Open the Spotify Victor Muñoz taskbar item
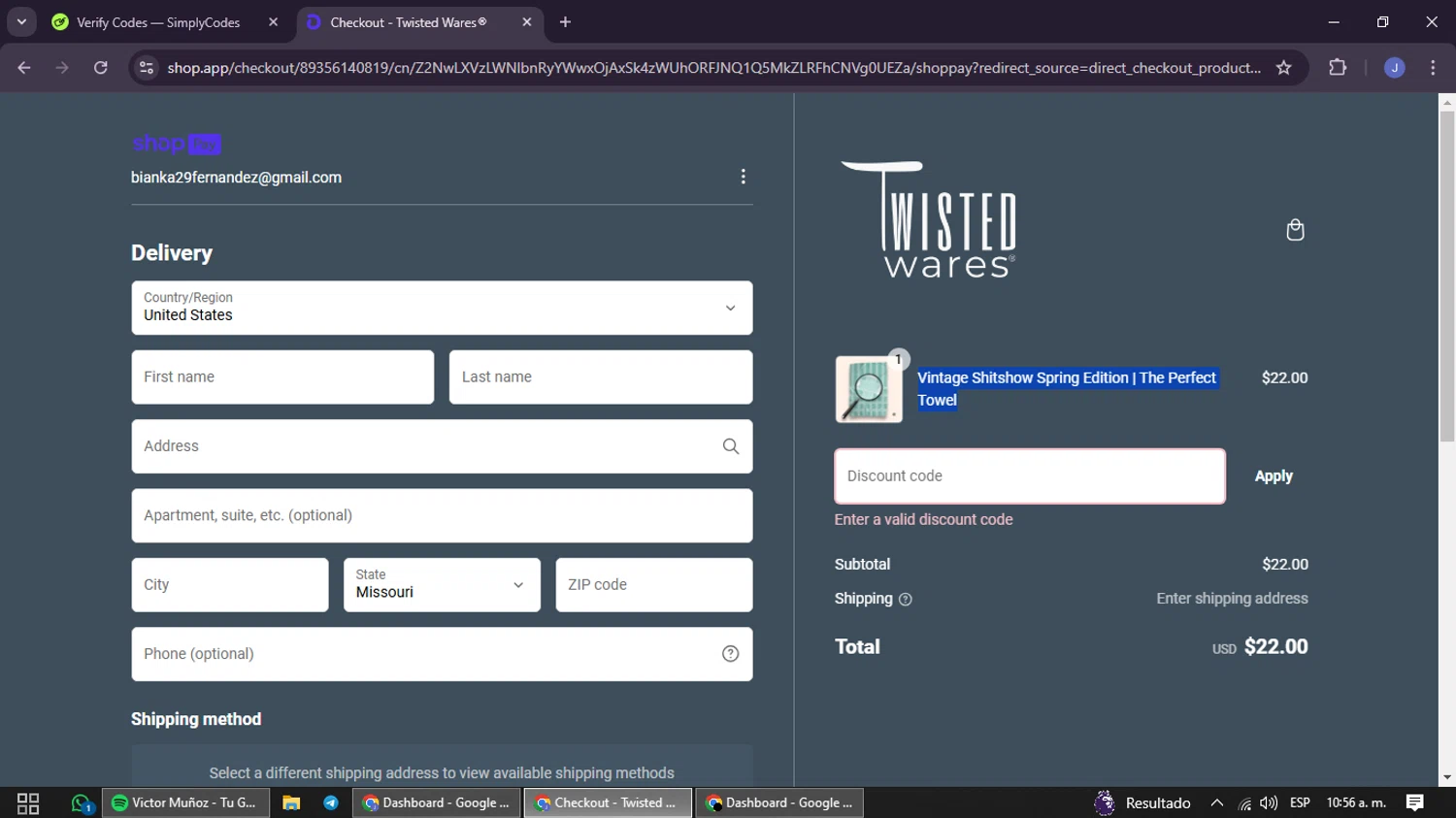This screenshot has width=1456, height=818. point(185,803)
